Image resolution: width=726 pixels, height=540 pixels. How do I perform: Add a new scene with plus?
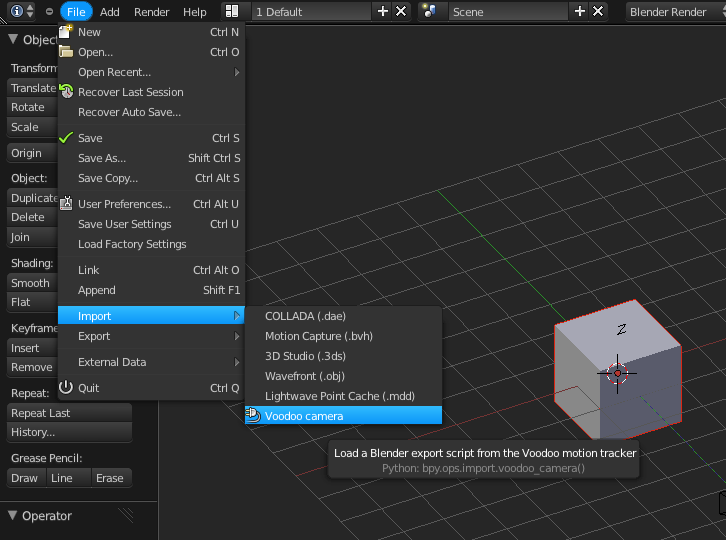click(580, 11)
